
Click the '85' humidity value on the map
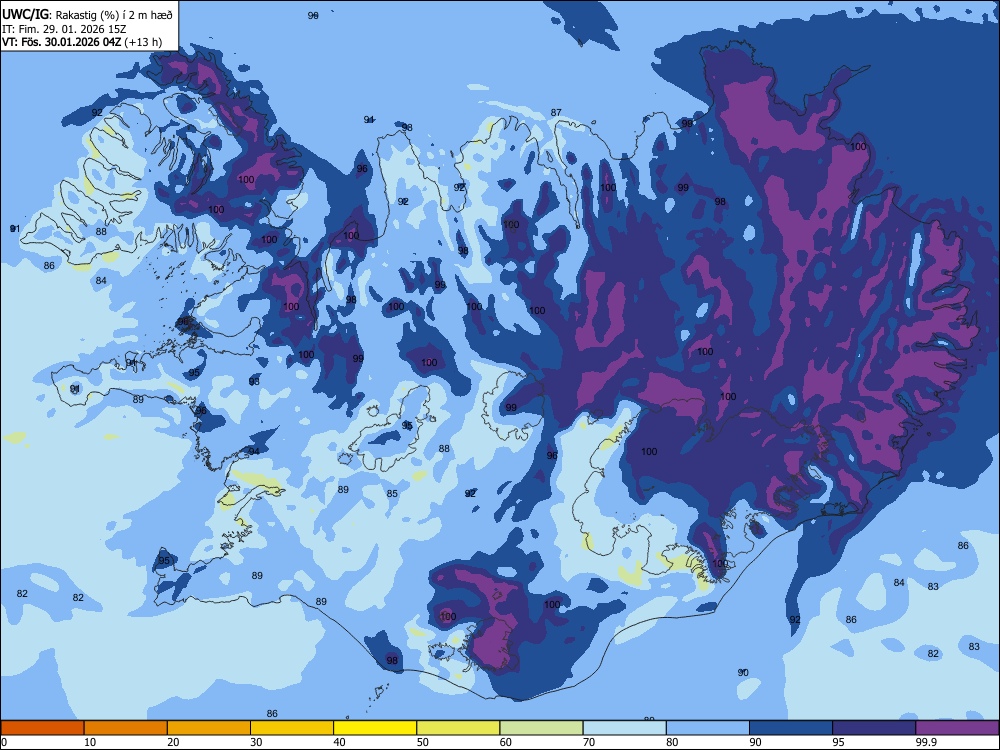click(392, 493)
